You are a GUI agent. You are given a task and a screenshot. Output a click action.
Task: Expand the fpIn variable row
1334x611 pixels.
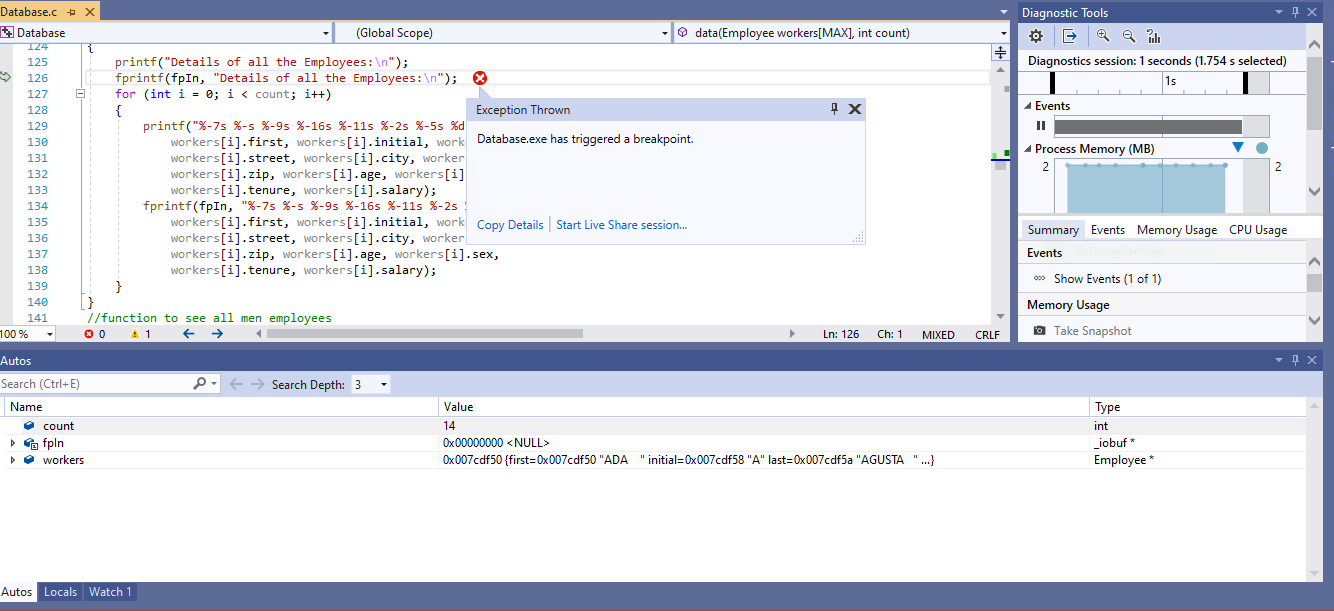(x=13, y=443)
